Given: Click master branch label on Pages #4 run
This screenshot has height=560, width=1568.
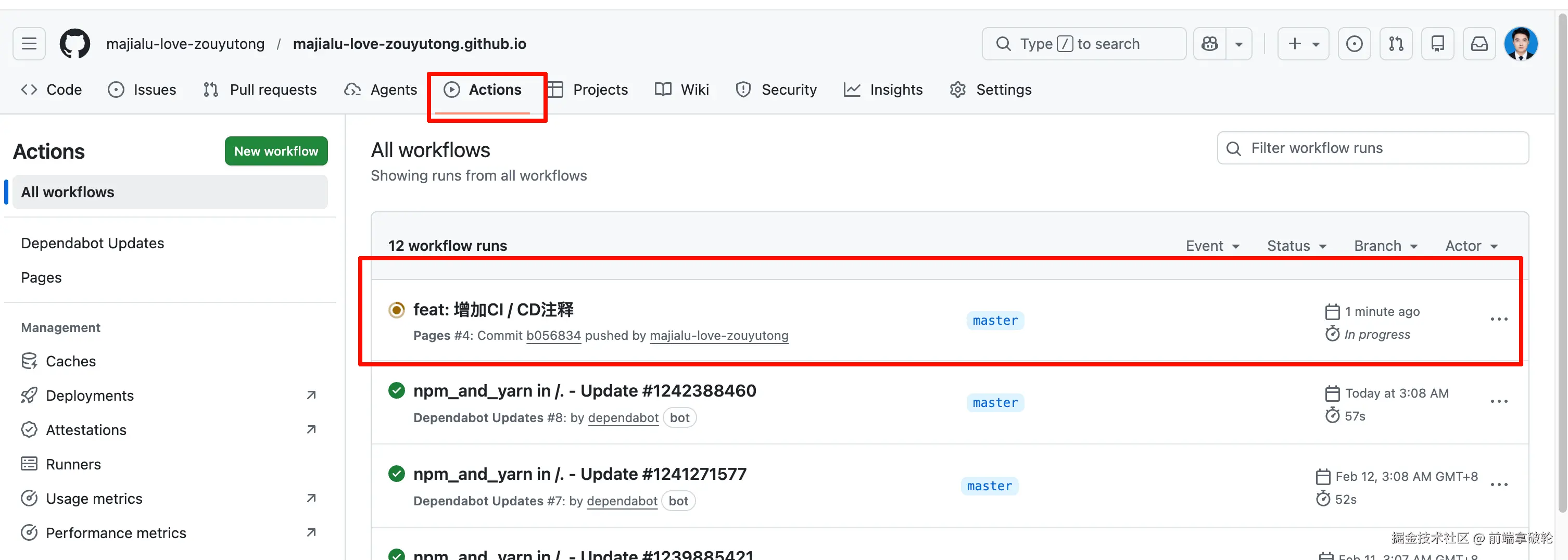Looking at the screenshot, I should coord(995,321).
